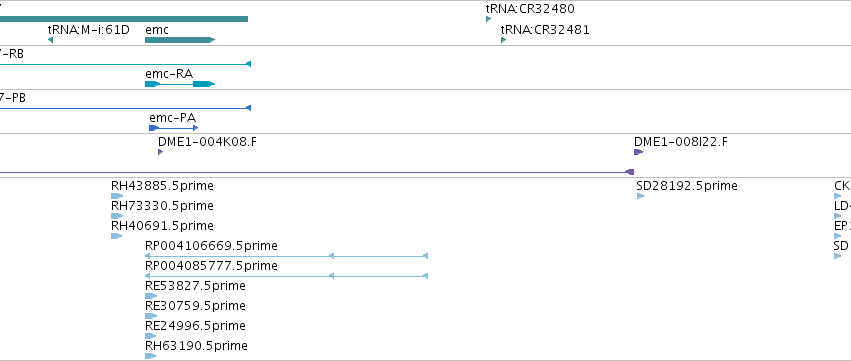The height and width of the screenshot is (361, 851).
Task: Select the DME1-008I22.F marker glyph
Action: (639, 152)
